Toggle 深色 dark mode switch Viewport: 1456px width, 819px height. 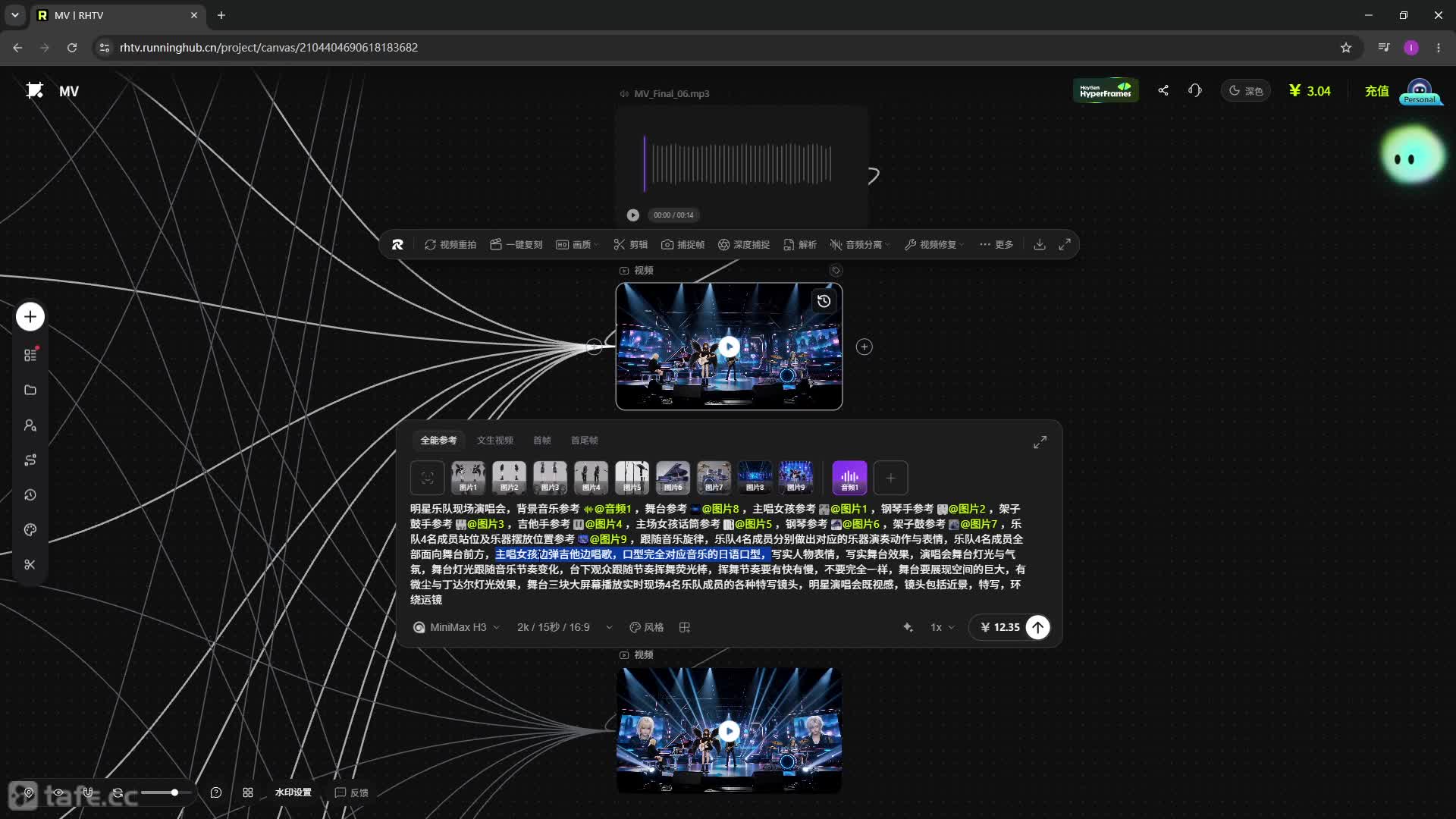pyautogui.click(x=1246, y=91)
